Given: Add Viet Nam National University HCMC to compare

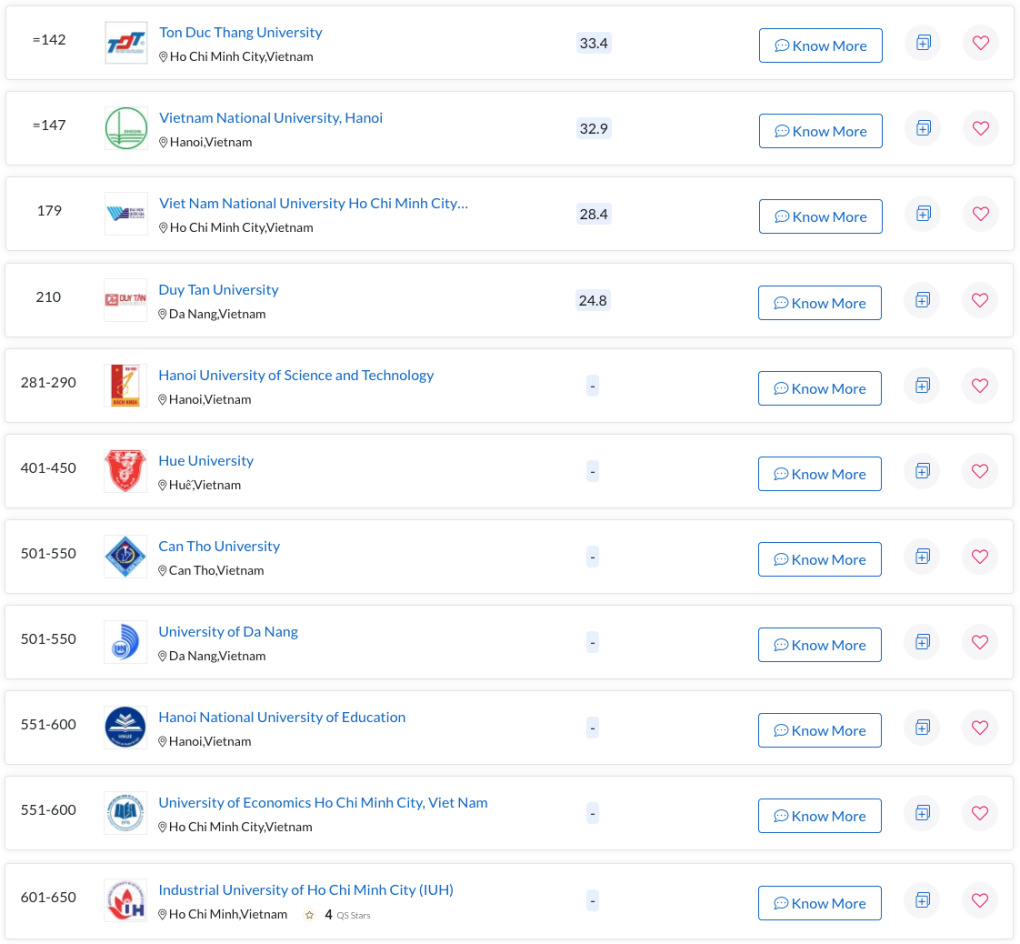Looking at the screenshot, I should tap(923, 214).
